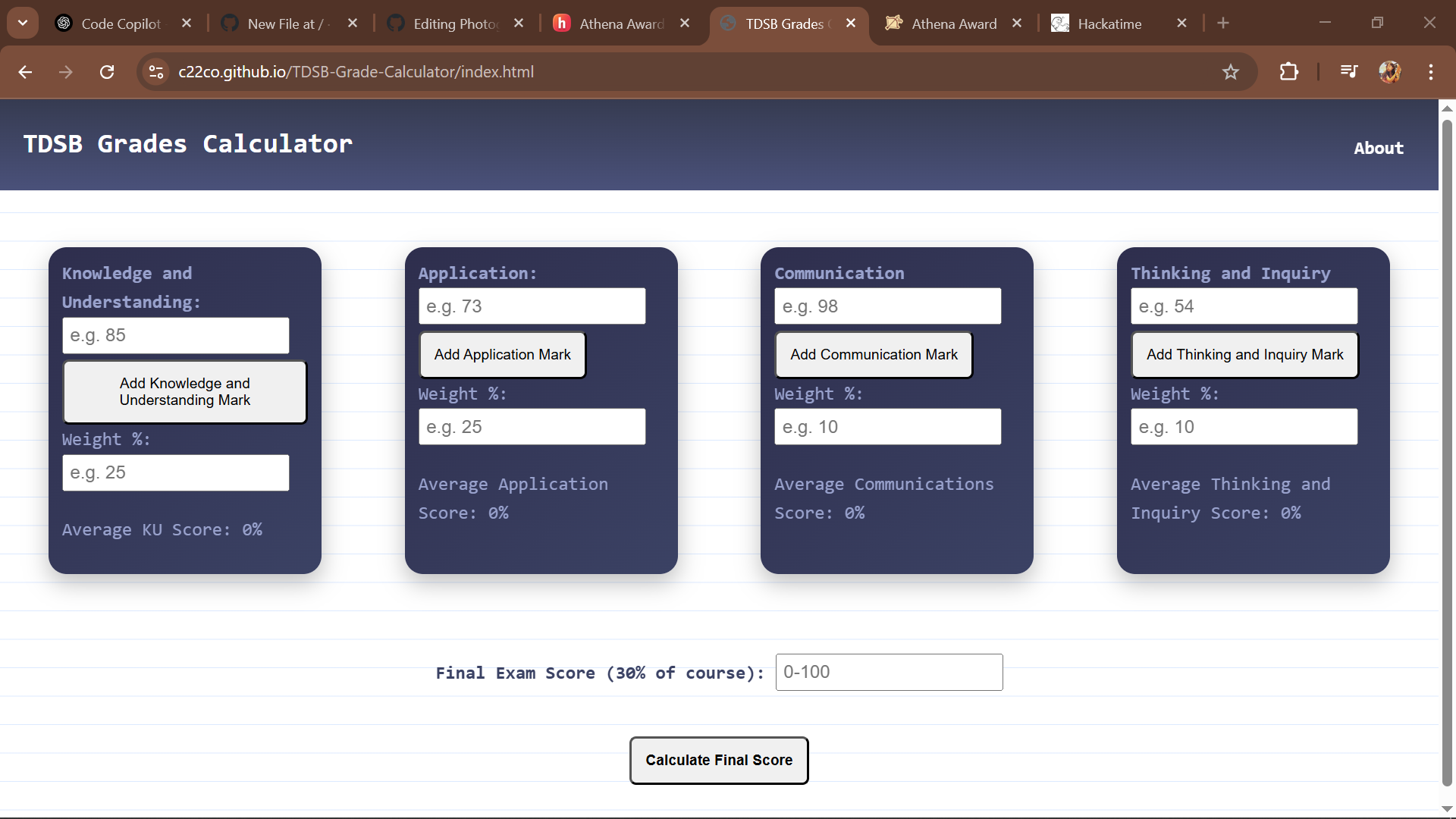Open the About link

pyautogui.click(x=1379, y=148)
